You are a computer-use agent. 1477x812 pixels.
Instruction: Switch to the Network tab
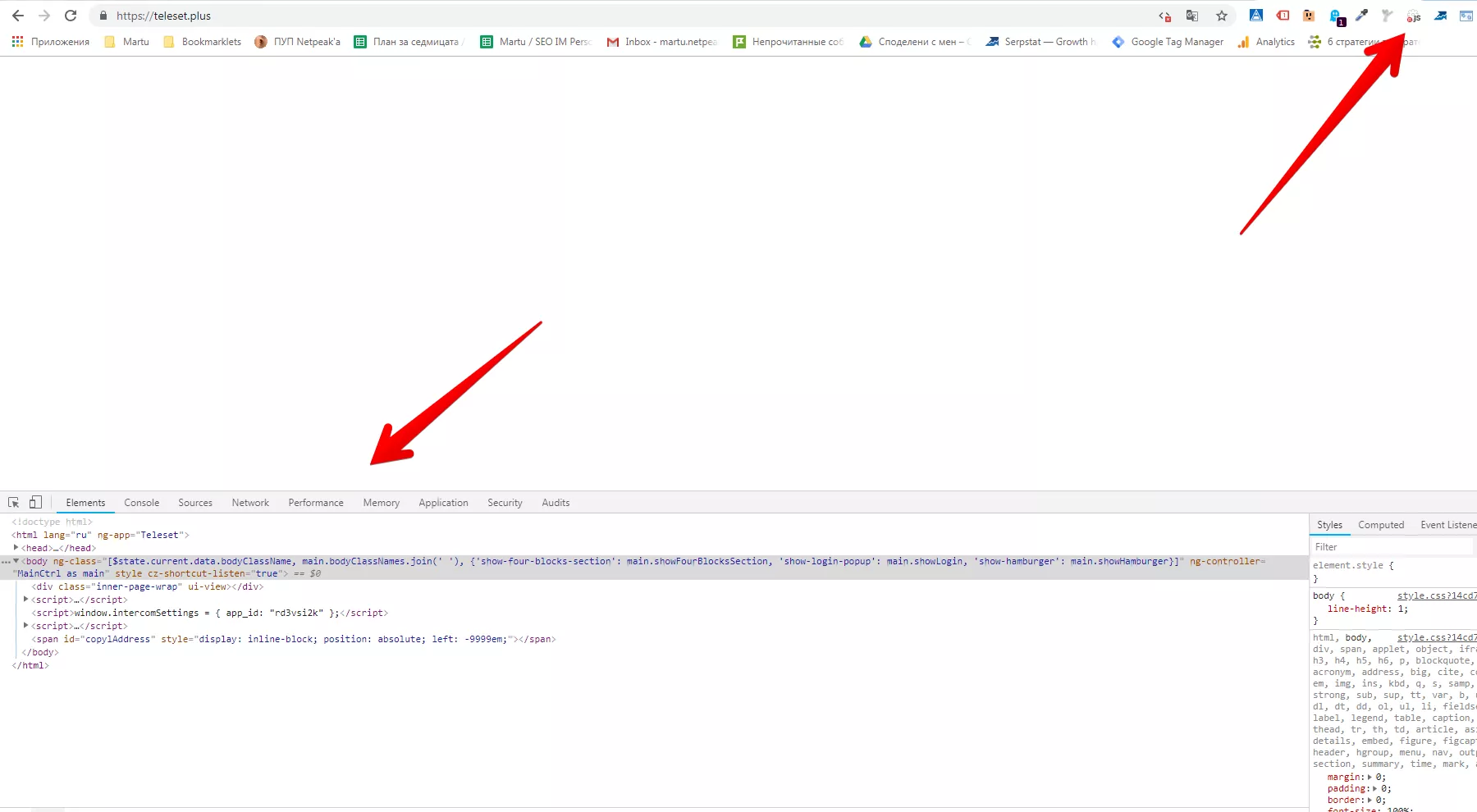click(x=250, y=503)
